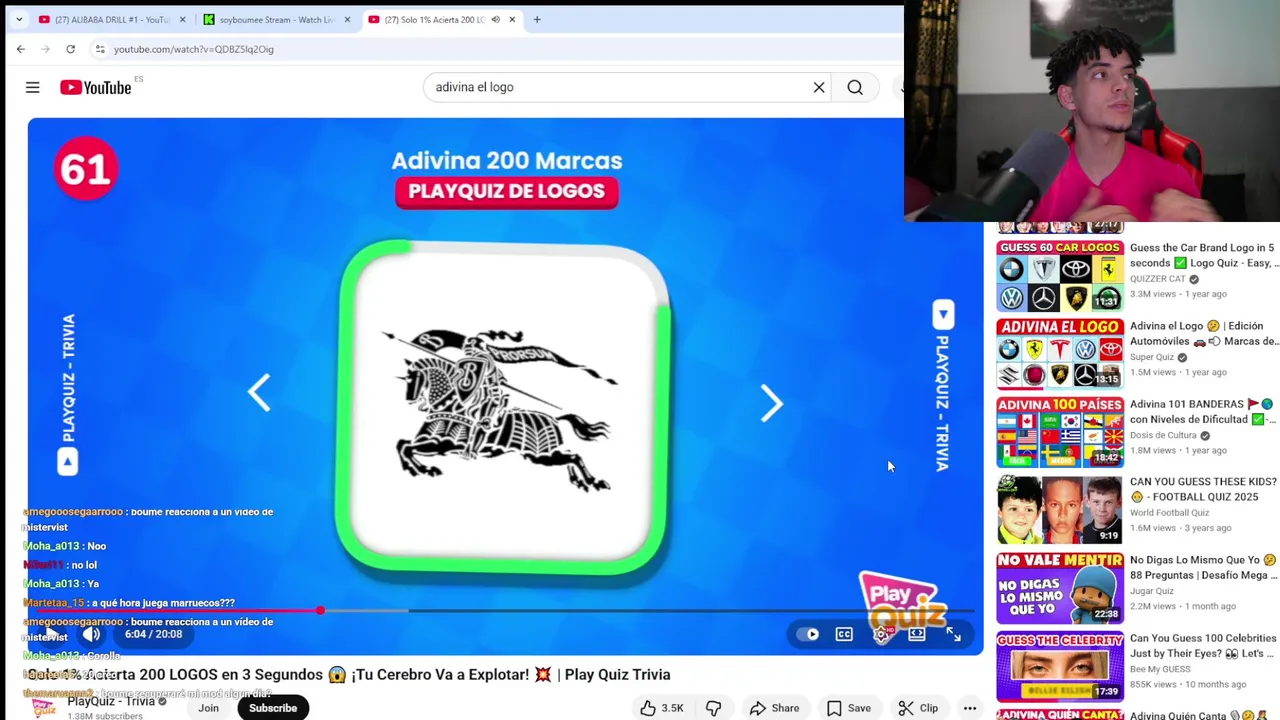Go to the YouTube home logo
The height and width of the screenshot is (720, 1280).
pyautogui.click(x=95, y=88)
